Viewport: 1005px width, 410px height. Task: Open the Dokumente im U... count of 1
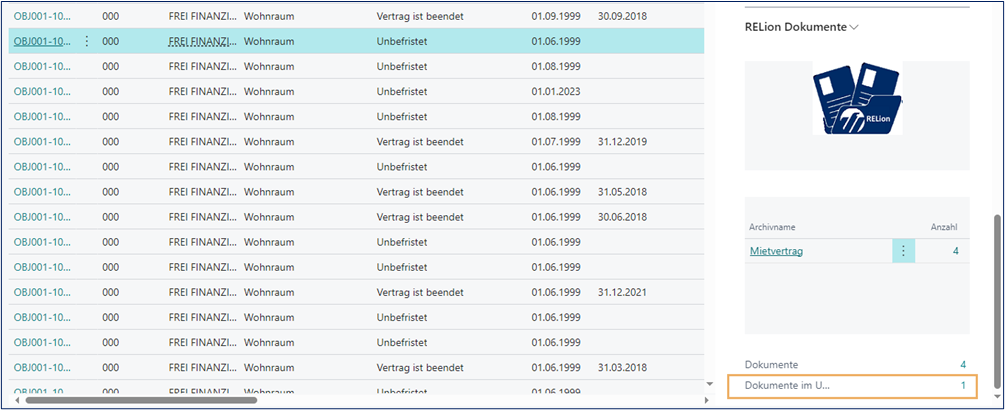pyautogui.click(x=962, y=385)
